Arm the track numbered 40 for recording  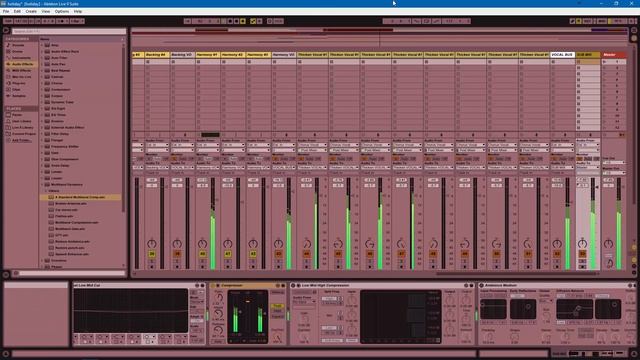tap(202, 267)
